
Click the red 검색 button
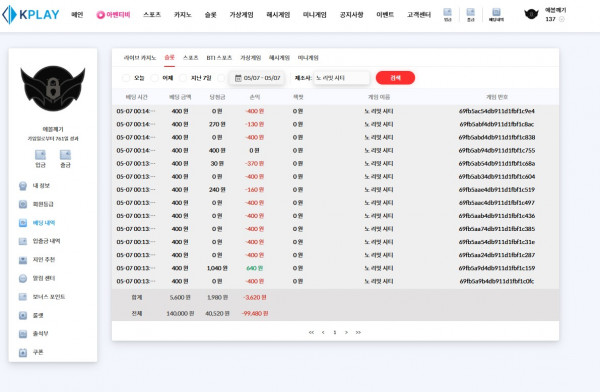coord(395,78)
